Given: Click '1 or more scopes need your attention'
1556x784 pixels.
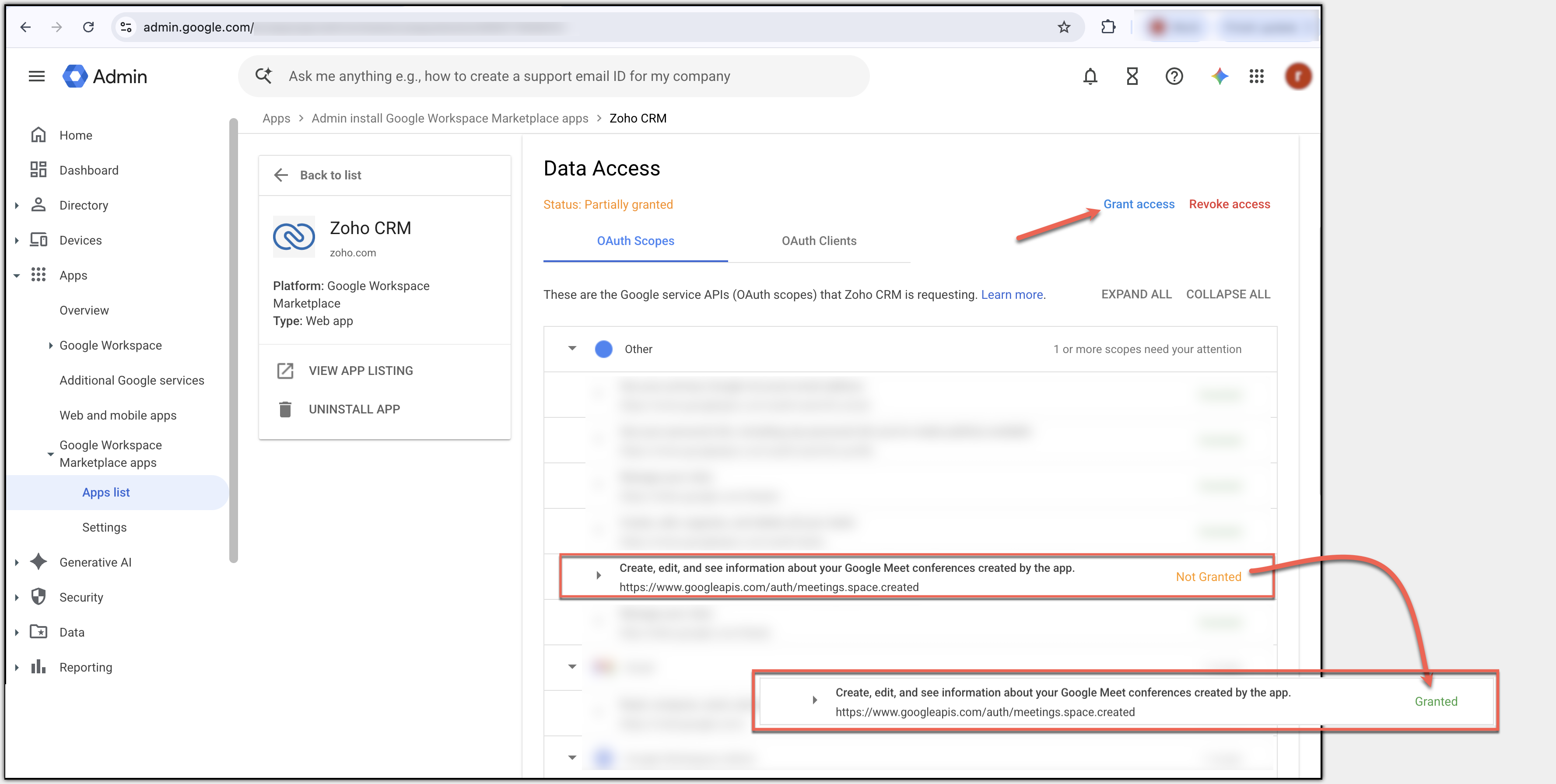Looking at the screenshot, I should click(x=1147, y=349).
